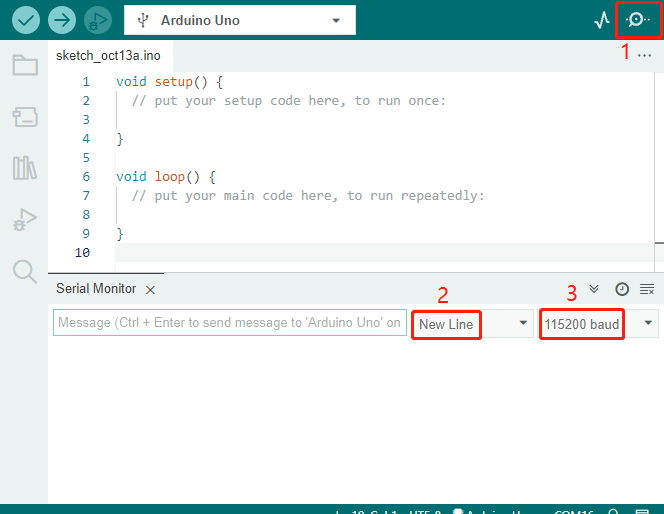
Task: Click line number 10 in the gutter
Action: pyautogui.click(x=82, y=253)
